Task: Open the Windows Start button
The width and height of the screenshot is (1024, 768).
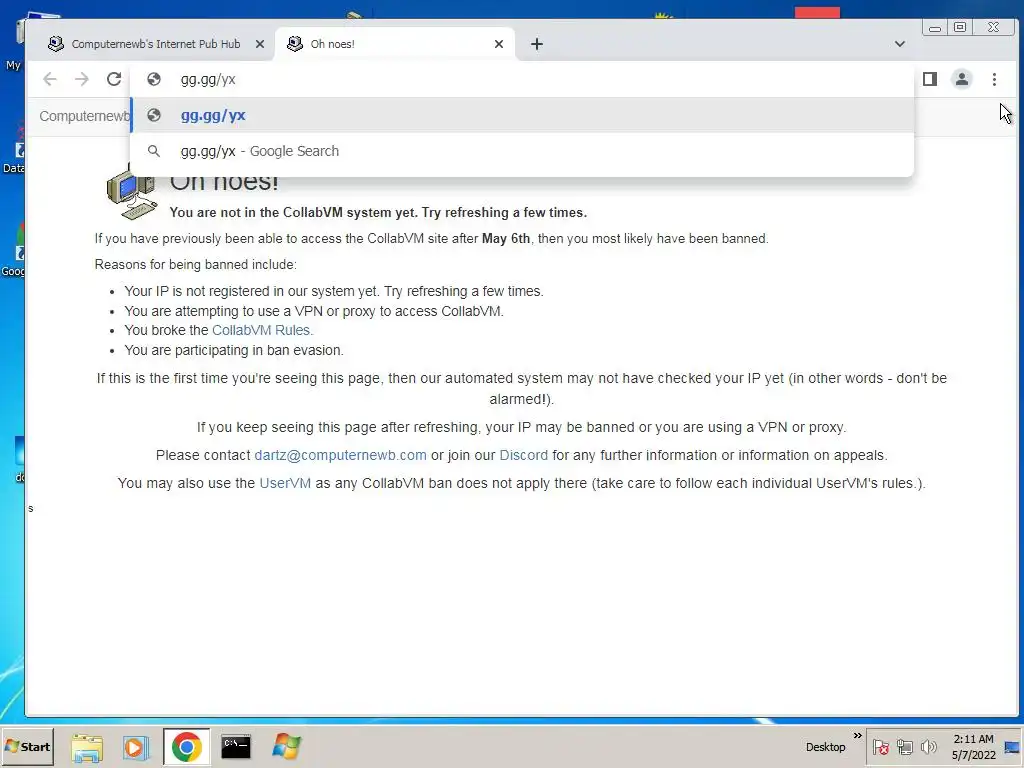Action: (27, 746)
